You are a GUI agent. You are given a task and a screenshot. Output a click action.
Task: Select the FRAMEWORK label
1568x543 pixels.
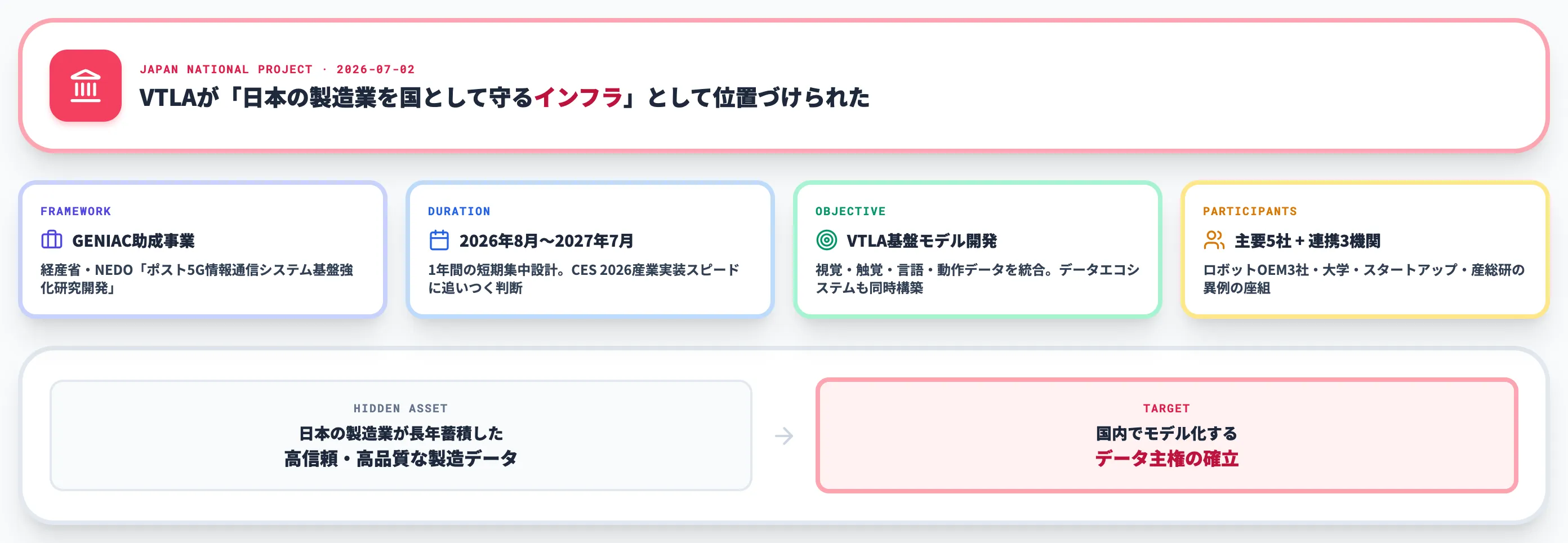(75, 211)
